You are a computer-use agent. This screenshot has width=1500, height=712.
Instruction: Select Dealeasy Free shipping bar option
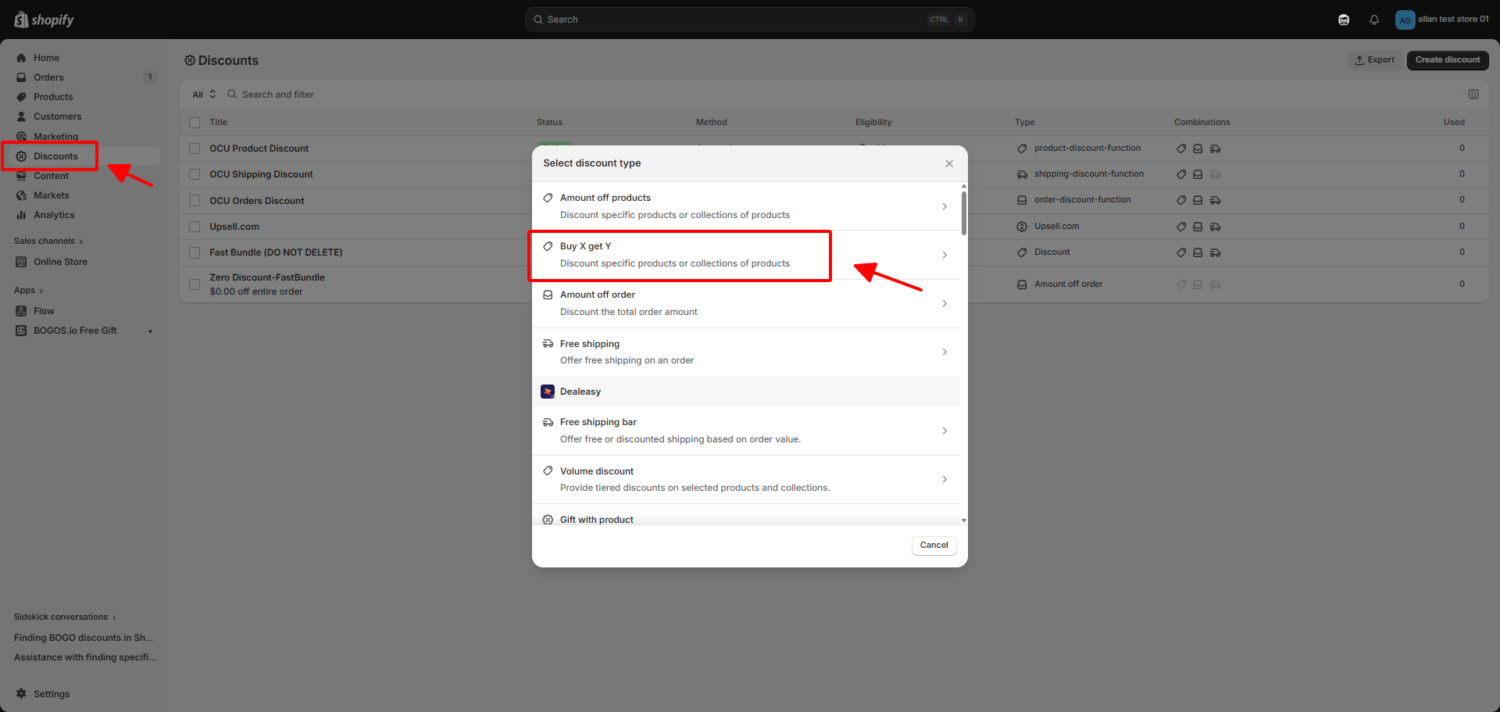point(746,431)
